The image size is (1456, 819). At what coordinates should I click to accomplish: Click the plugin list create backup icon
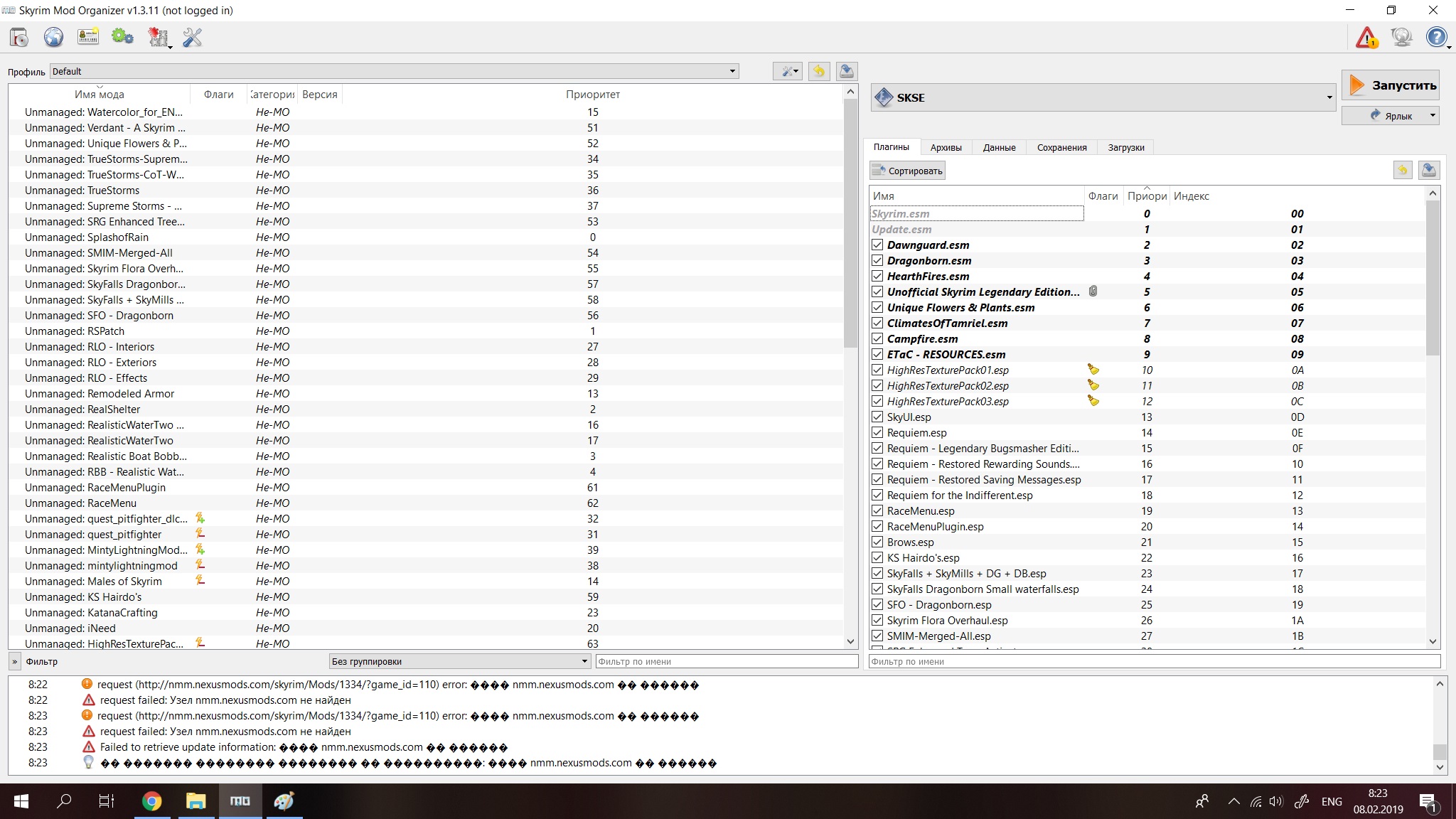(x=1429, y=170)
